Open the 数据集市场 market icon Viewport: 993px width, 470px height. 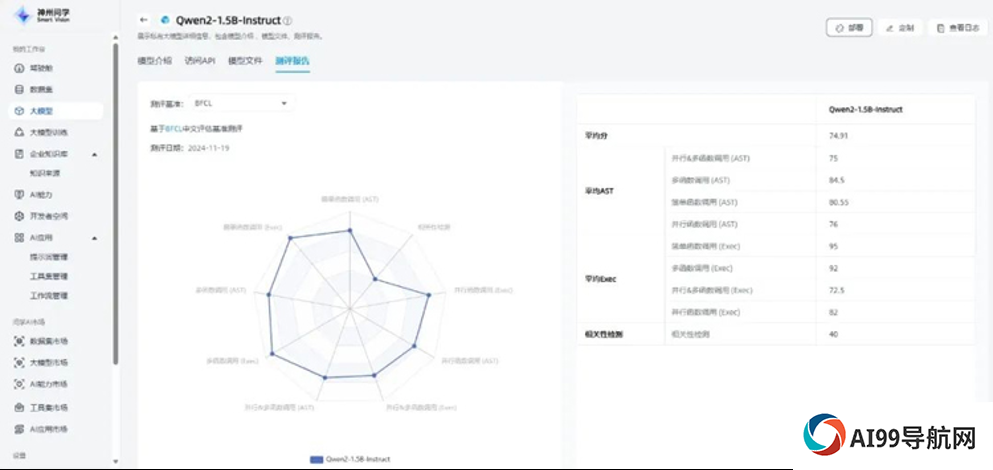click(x=19, y=341)
